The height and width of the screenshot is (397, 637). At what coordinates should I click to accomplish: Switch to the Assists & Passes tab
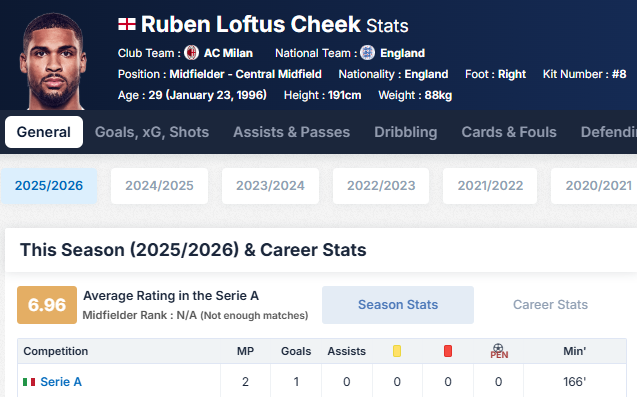[291, 132]
